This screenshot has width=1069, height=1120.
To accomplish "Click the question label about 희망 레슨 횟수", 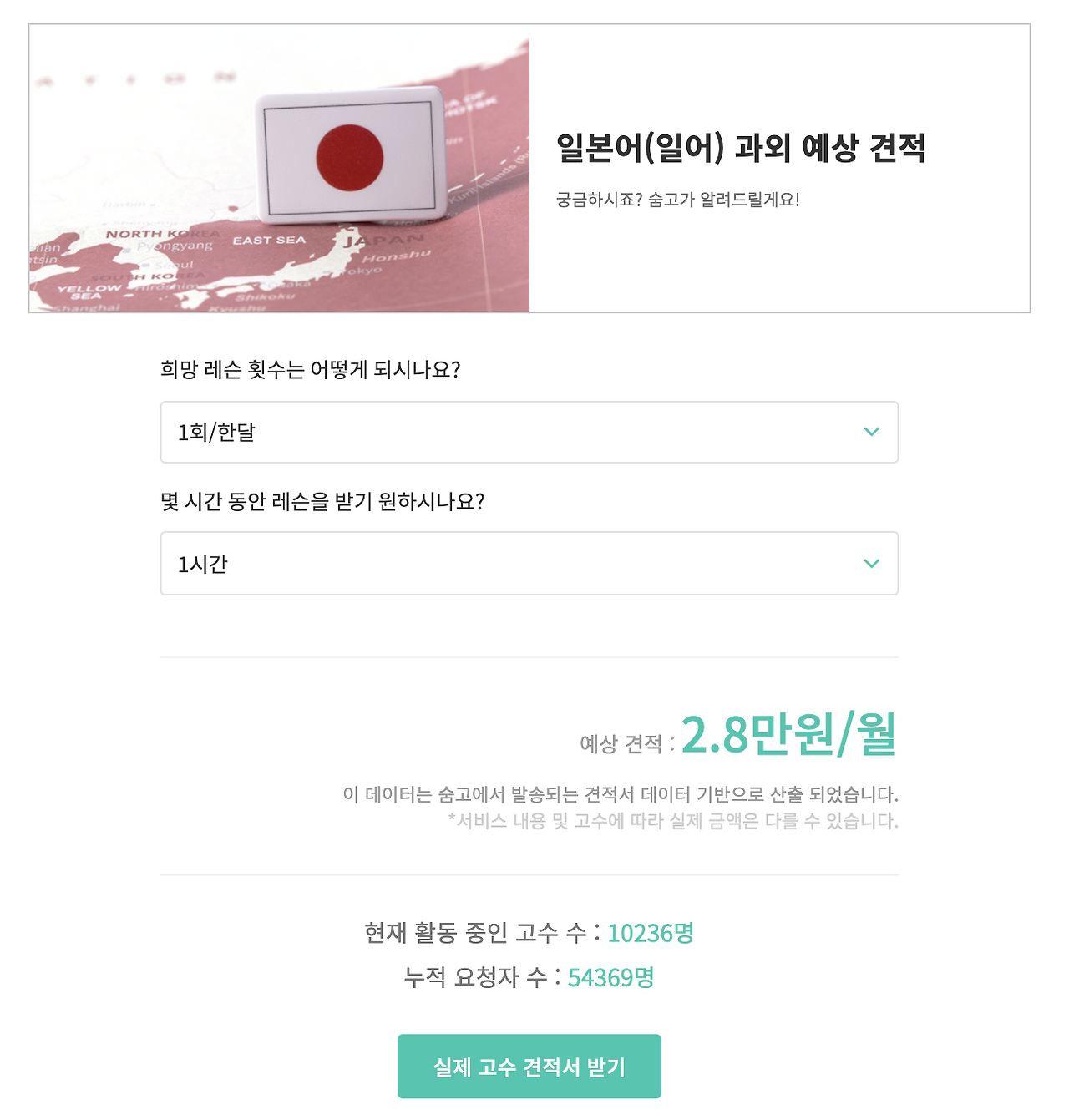I will [311, 369].
